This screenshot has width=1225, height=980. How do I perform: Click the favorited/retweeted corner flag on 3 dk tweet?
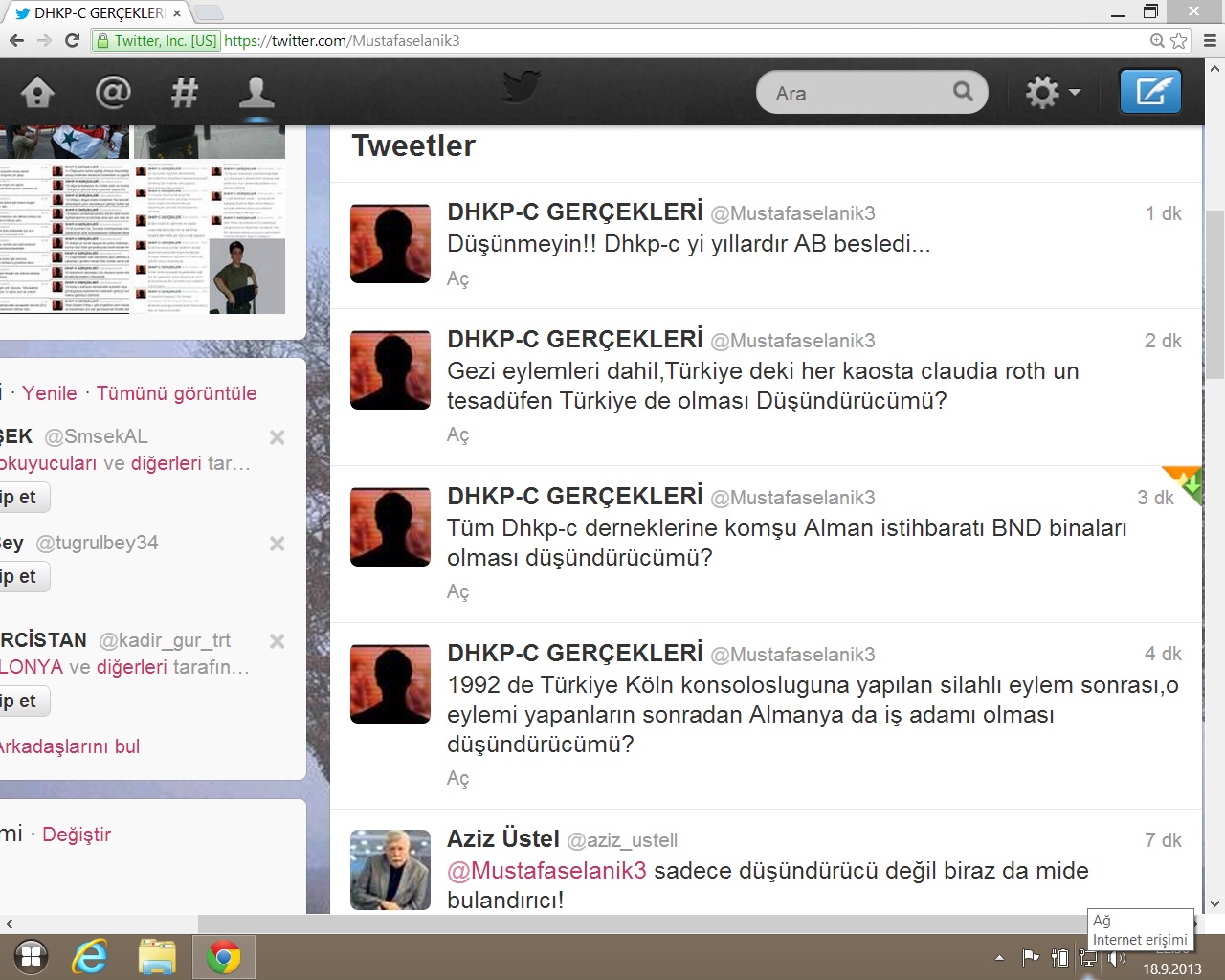click(x=1183, y=484)
